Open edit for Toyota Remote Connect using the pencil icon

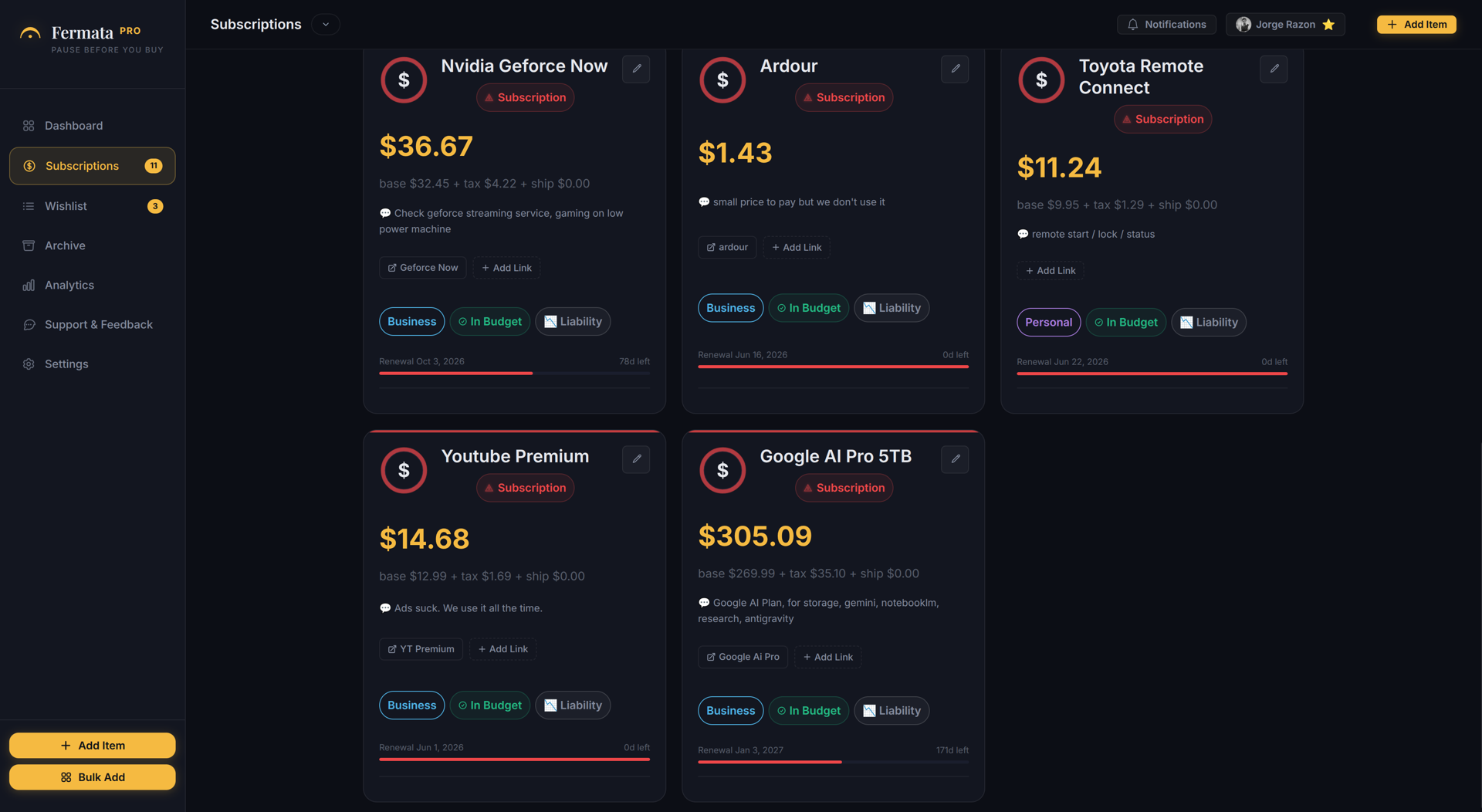1274,69
